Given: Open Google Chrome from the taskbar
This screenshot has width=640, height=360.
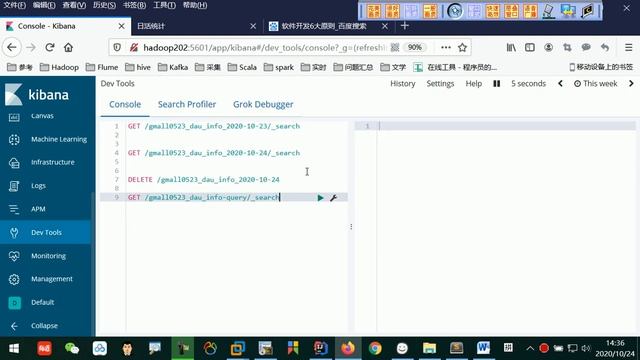Looking at the screenshot, I should click(x=375, y=348).
